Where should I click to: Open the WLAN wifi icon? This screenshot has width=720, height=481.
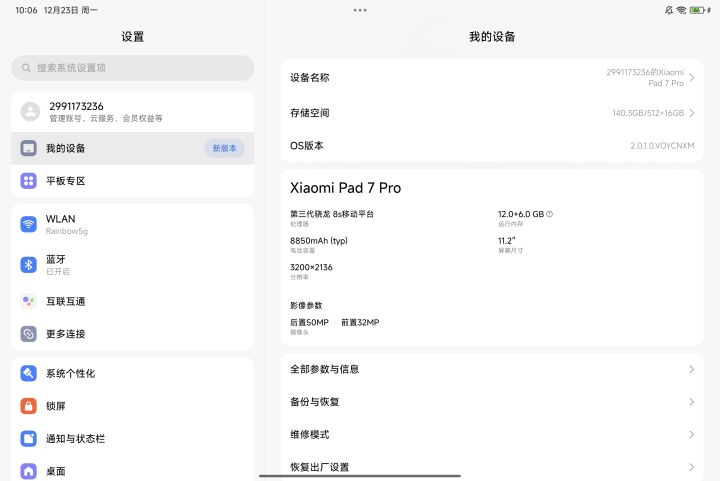[x=28, y=224]
